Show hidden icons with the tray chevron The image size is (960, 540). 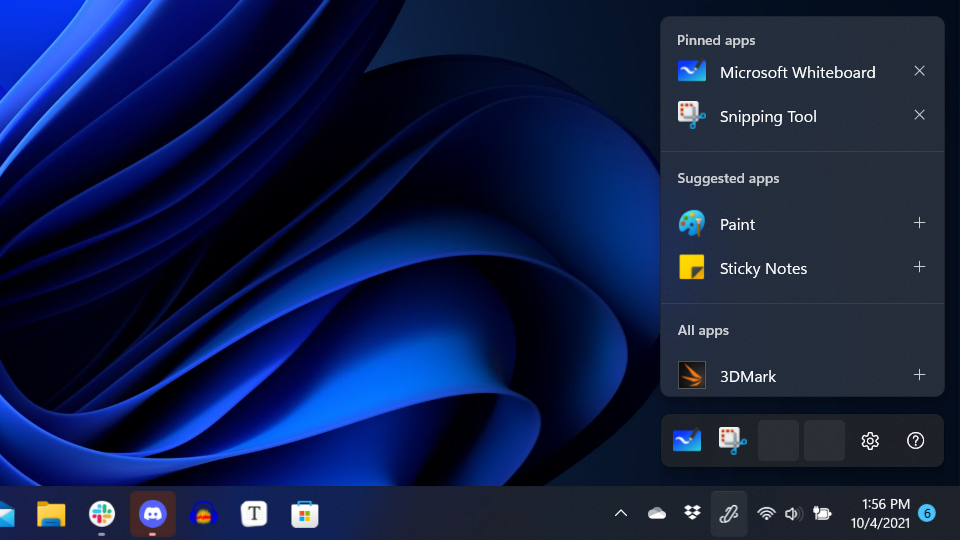621,513
